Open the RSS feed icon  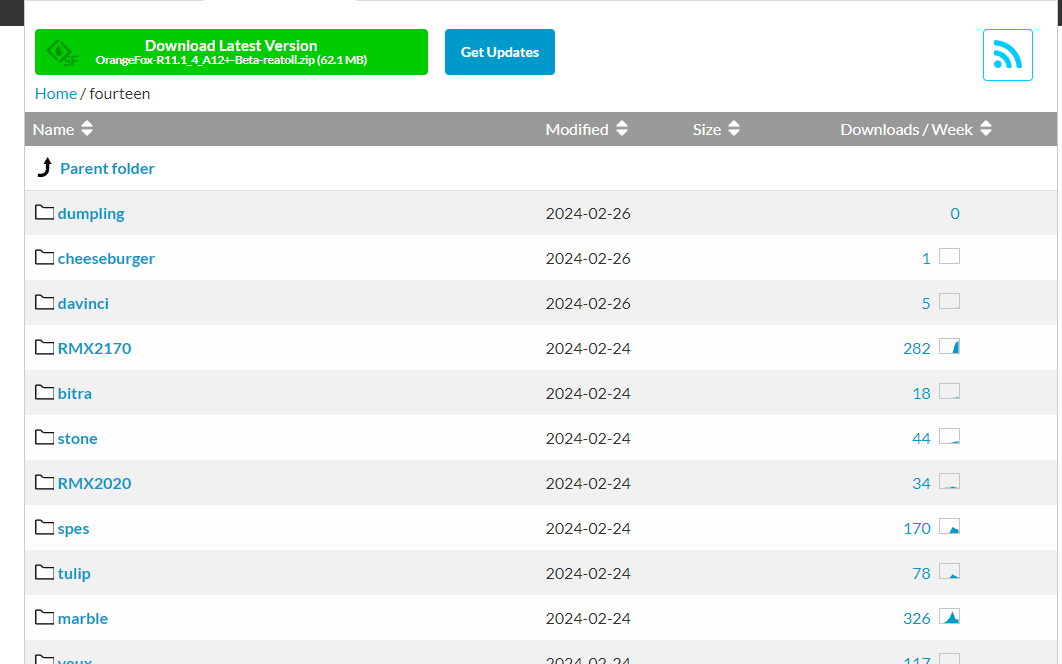[x=1007, y=55]
